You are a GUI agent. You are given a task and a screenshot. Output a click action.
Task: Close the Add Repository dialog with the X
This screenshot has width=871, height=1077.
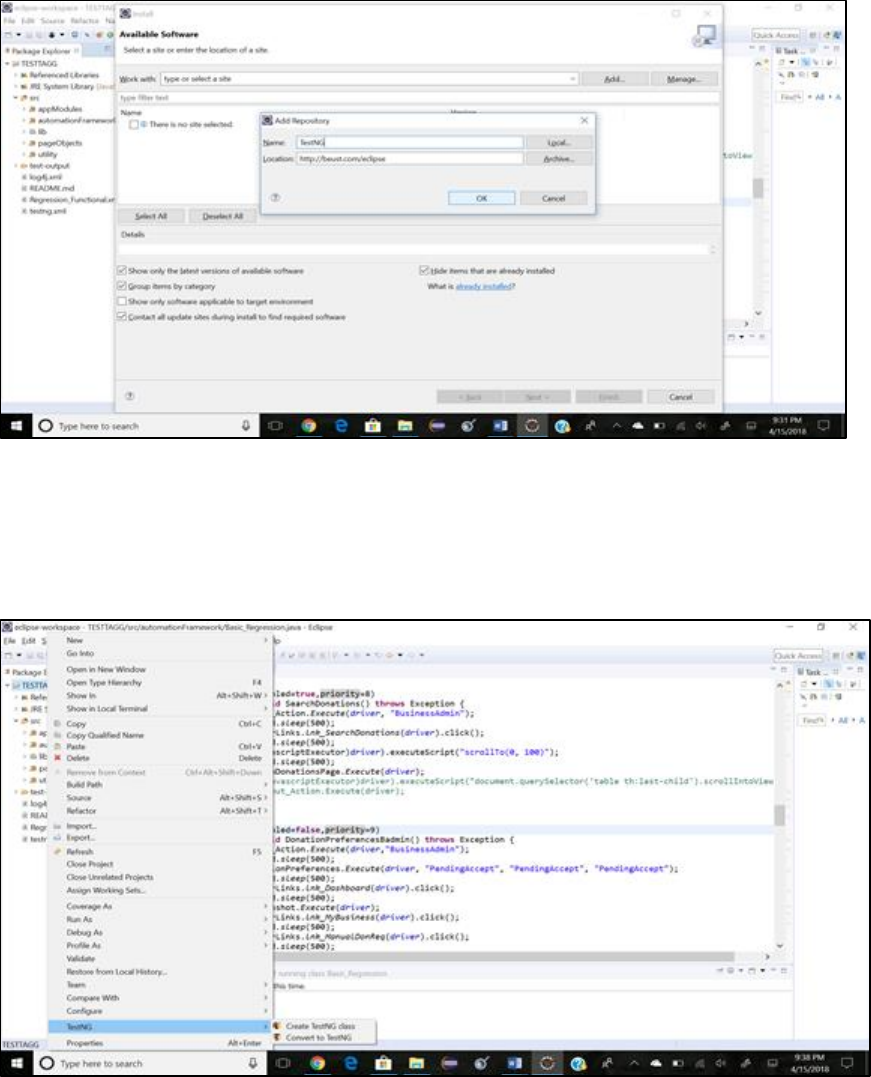pos(585,120)
